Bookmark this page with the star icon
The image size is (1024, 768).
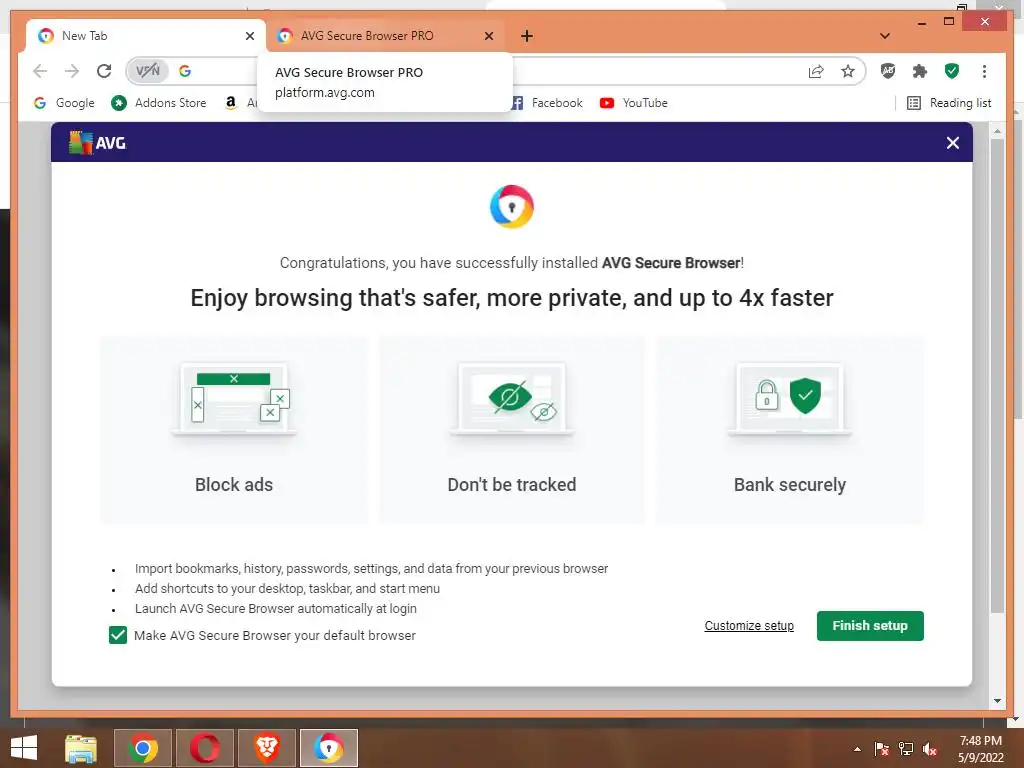[848, 71]
